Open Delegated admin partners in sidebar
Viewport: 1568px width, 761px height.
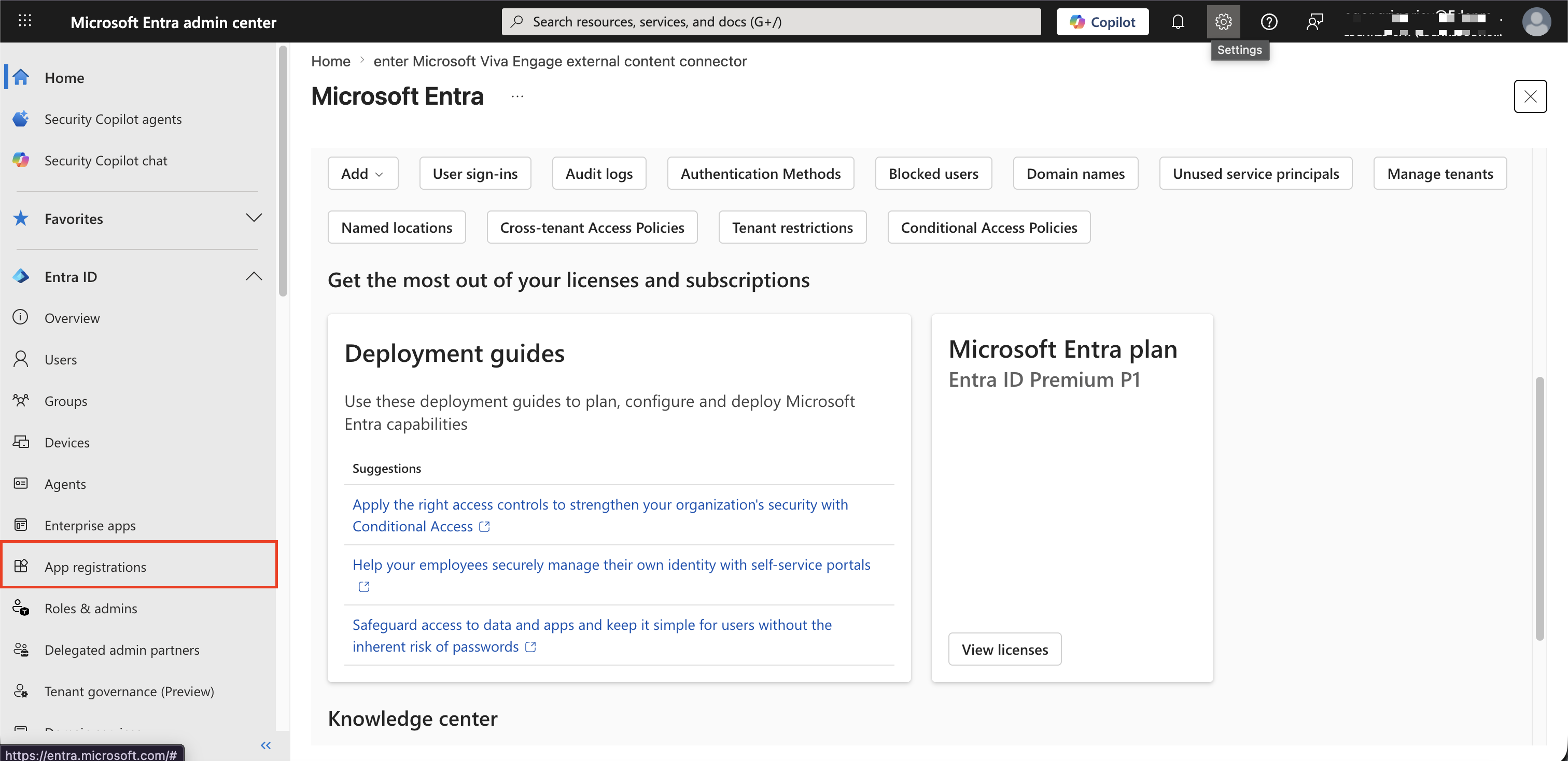(139, 649)
